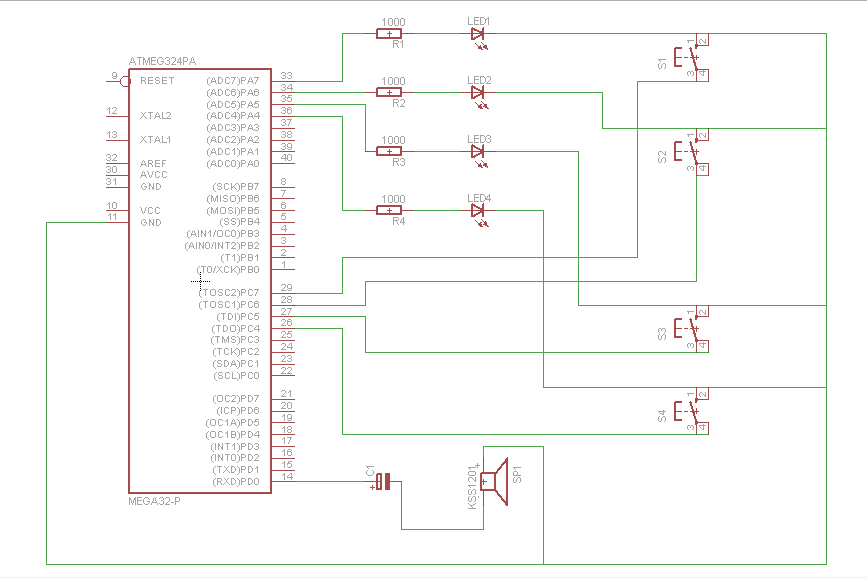Click the (INT0)PD2 pin label
The image size is (867, 578).
(234, 458)
